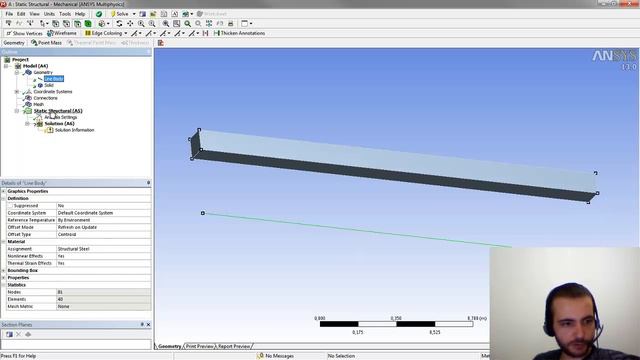
Task: Click the box zoom magnifier tool
Action: (x=152, y=24)
